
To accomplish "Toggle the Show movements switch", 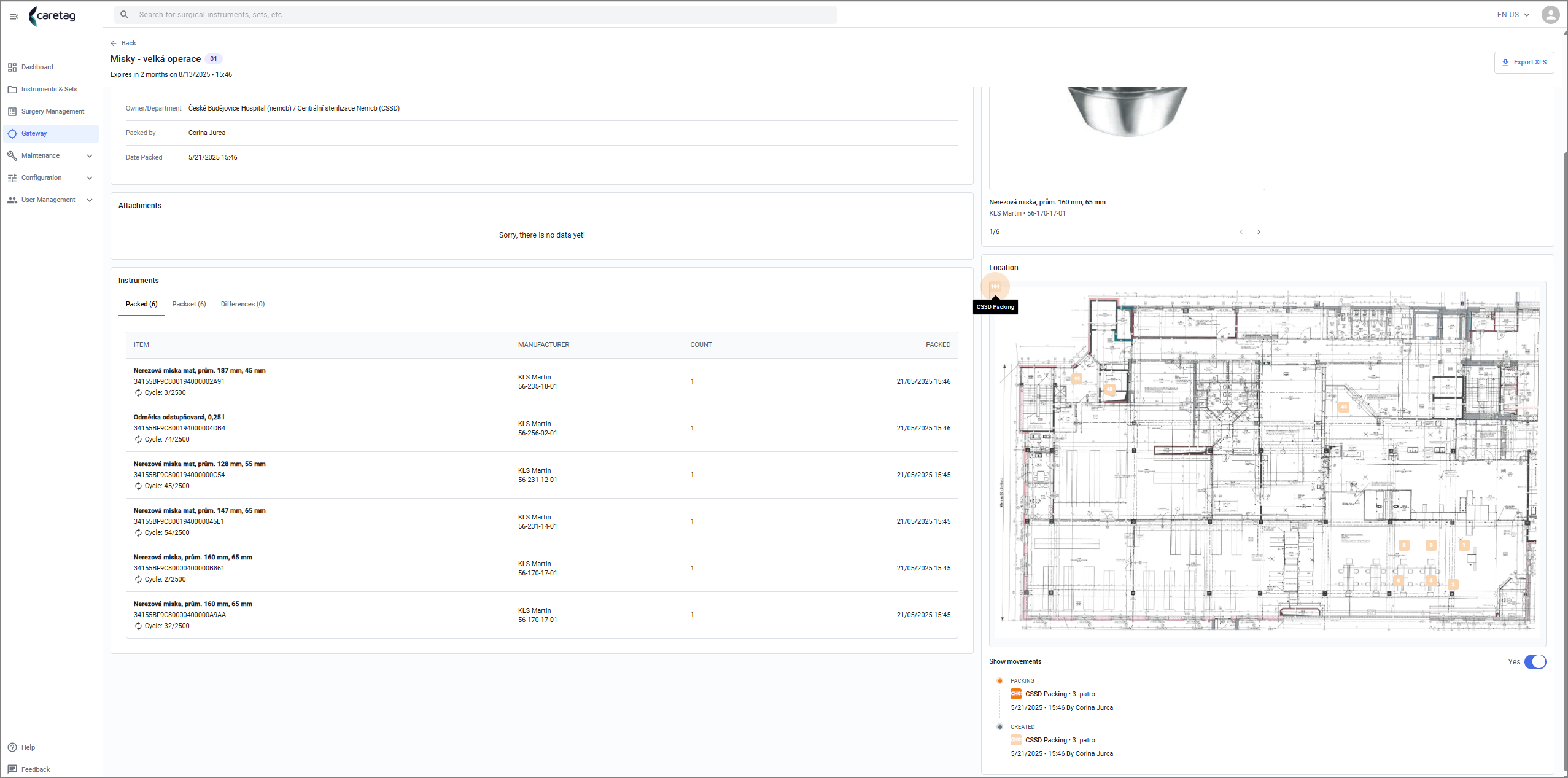I will [1535, 662].
